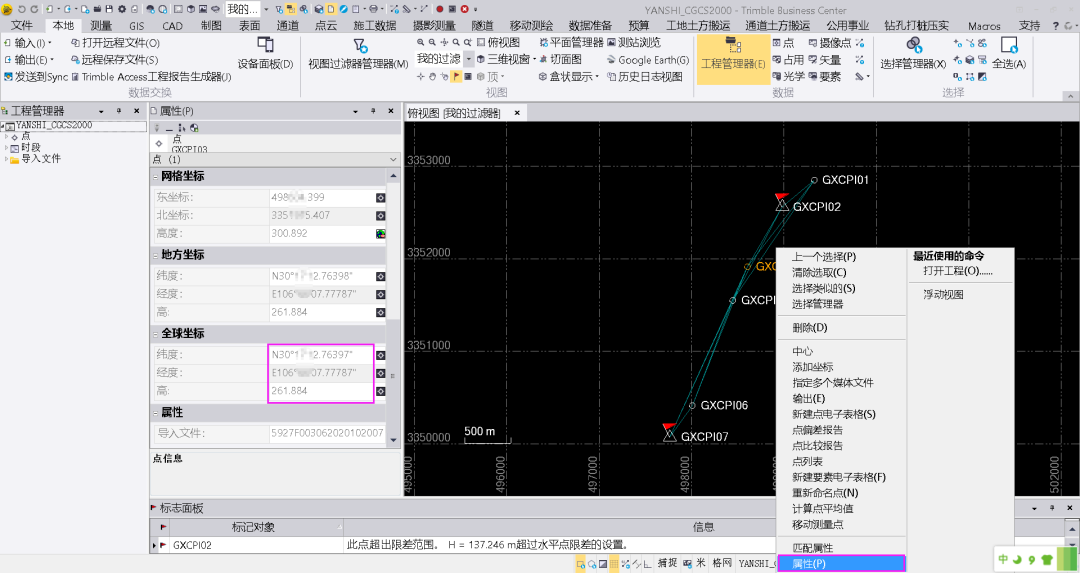
Task: Click the red X stop icon
Action: point(464,9)
